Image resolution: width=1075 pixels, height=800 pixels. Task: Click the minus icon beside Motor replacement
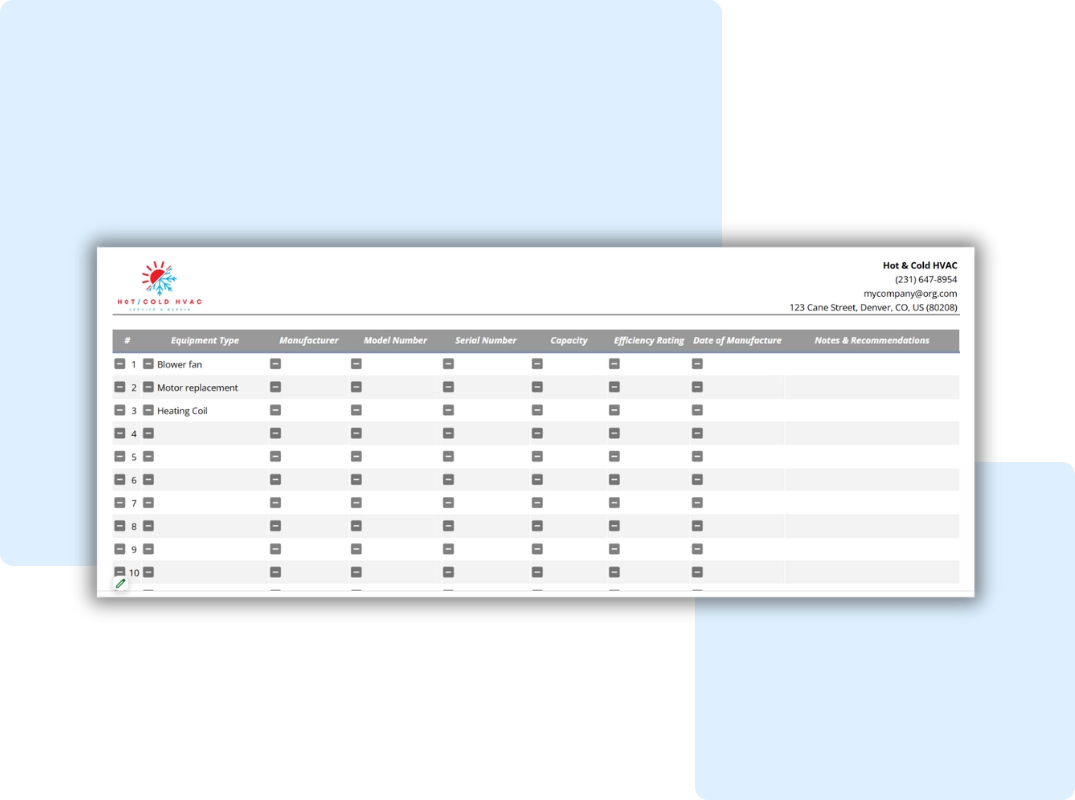148,387
